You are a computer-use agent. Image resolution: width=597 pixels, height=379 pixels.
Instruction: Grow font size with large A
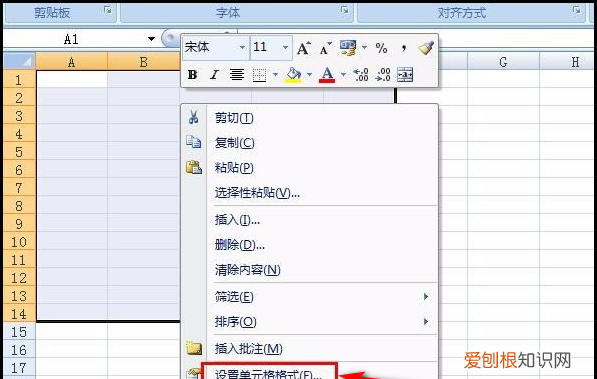(x=303, y=48)
